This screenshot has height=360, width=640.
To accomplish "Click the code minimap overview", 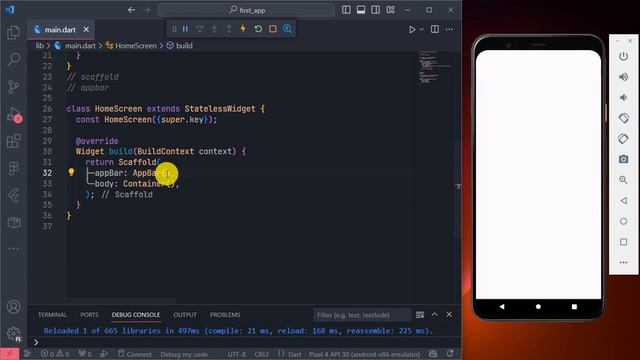I will click(x=435, y=67).
